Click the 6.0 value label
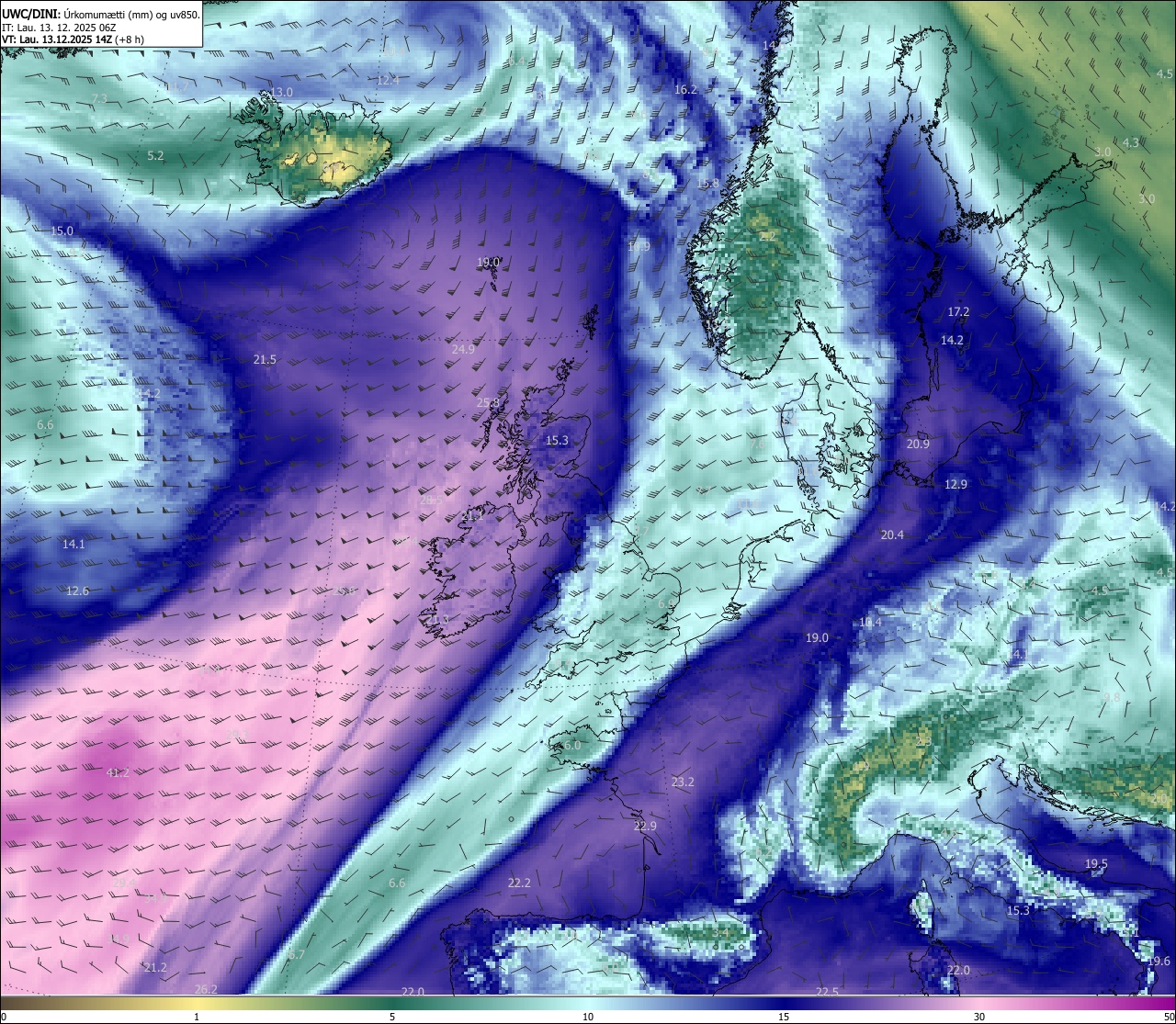Image resolution: width=1176 pixels, height=1024 pixels. point(572,746)
